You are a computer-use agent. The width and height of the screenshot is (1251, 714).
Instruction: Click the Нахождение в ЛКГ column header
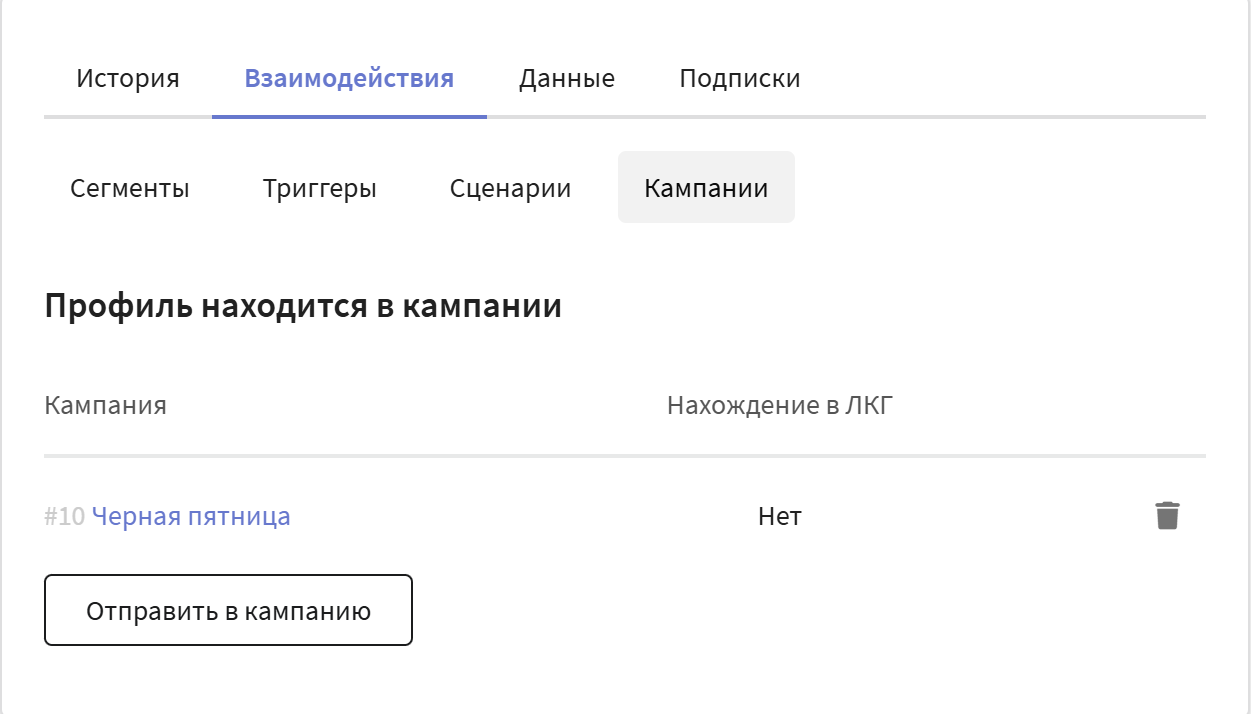pos(779,405)
